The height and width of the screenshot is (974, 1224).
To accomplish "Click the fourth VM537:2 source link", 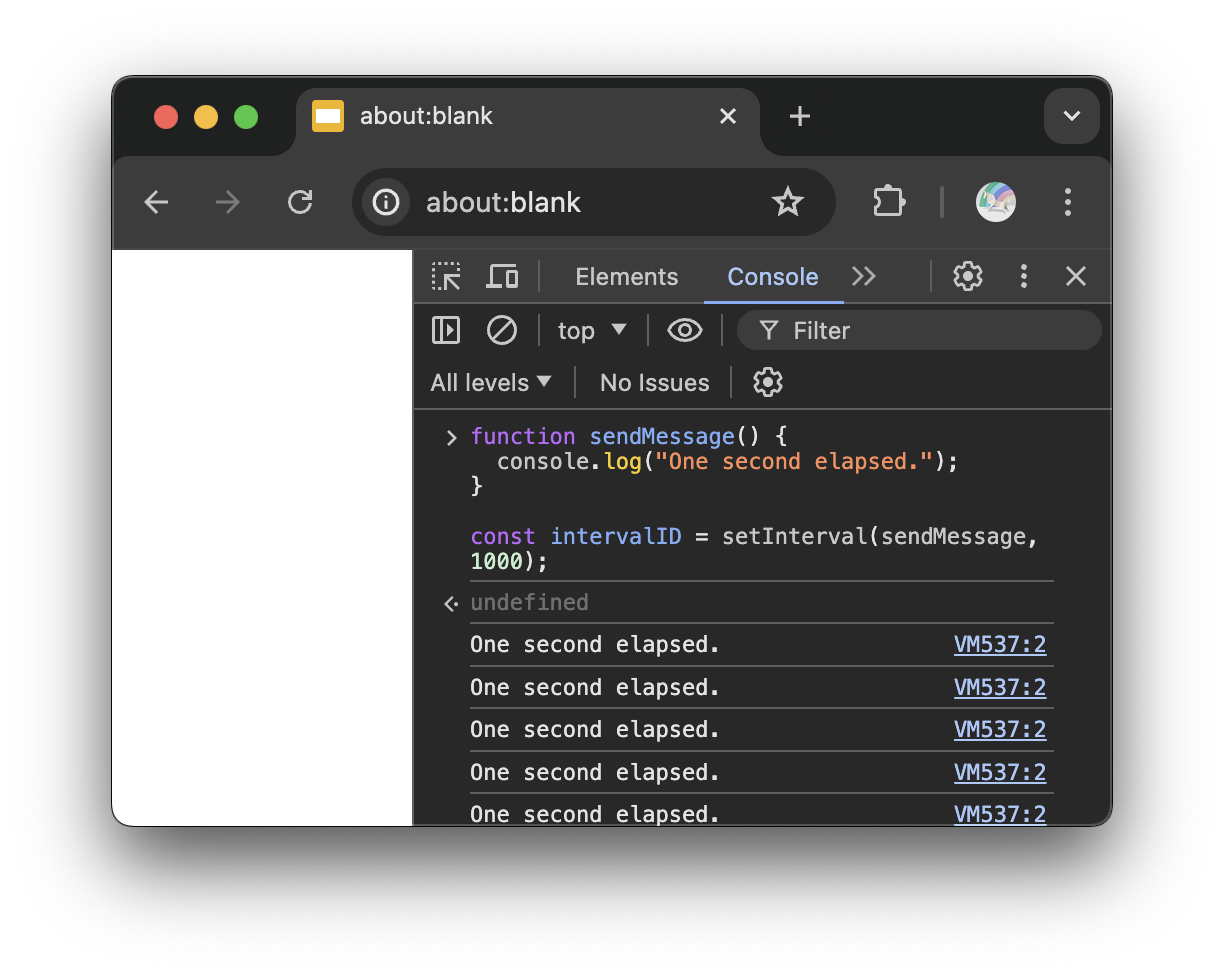I will [x=1000, y=773].
